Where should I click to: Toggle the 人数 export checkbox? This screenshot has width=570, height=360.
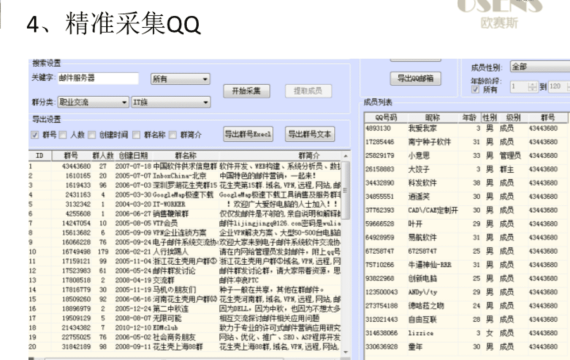(x=63, y=135)
